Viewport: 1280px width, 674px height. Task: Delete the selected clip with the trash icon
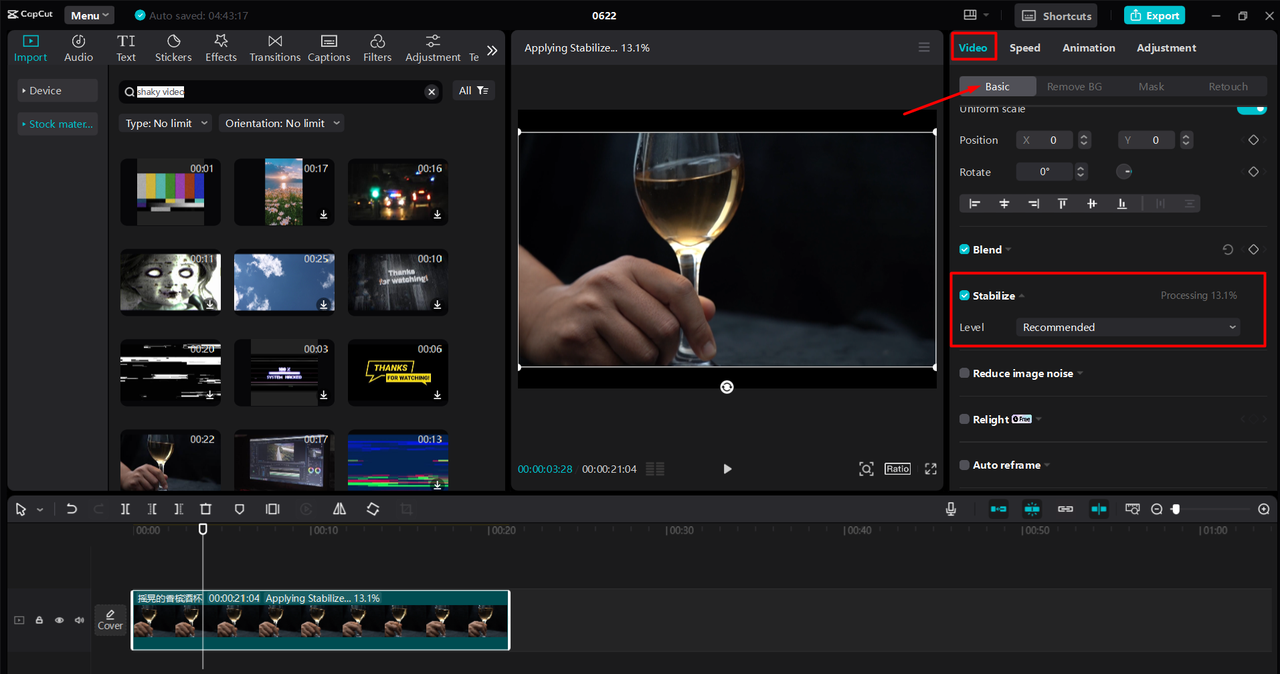(x=205, y=509)
